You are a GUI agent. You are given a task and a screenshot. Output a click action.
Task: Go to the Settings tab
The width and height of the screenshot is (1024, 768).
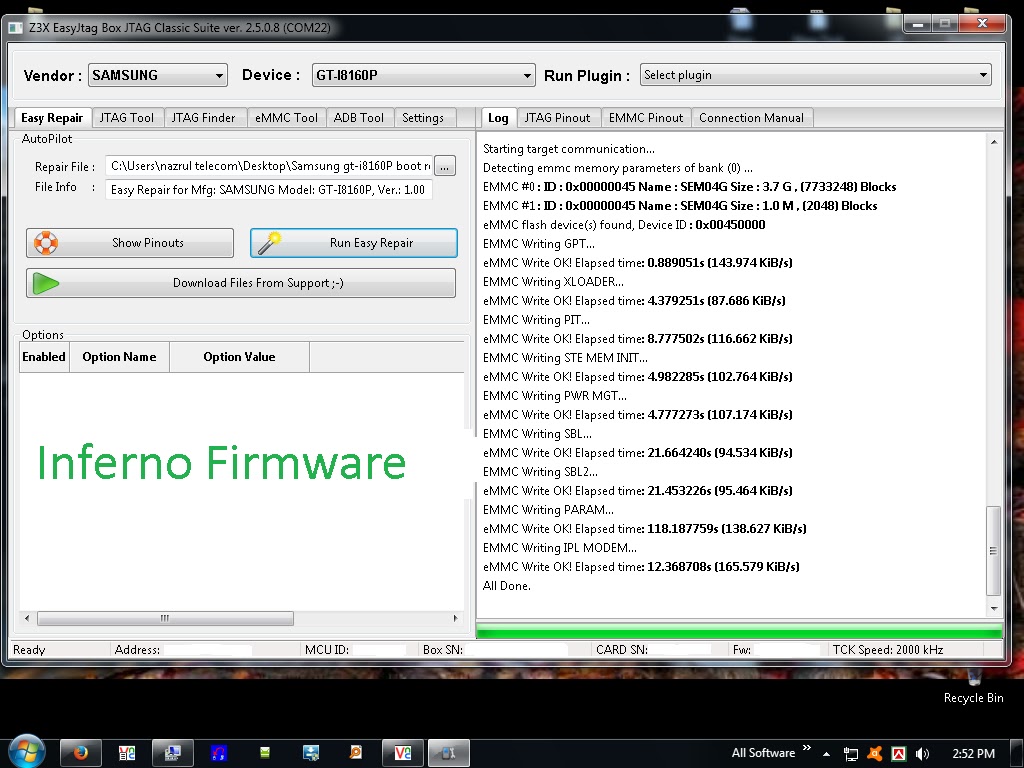click(x=423, y=118)
